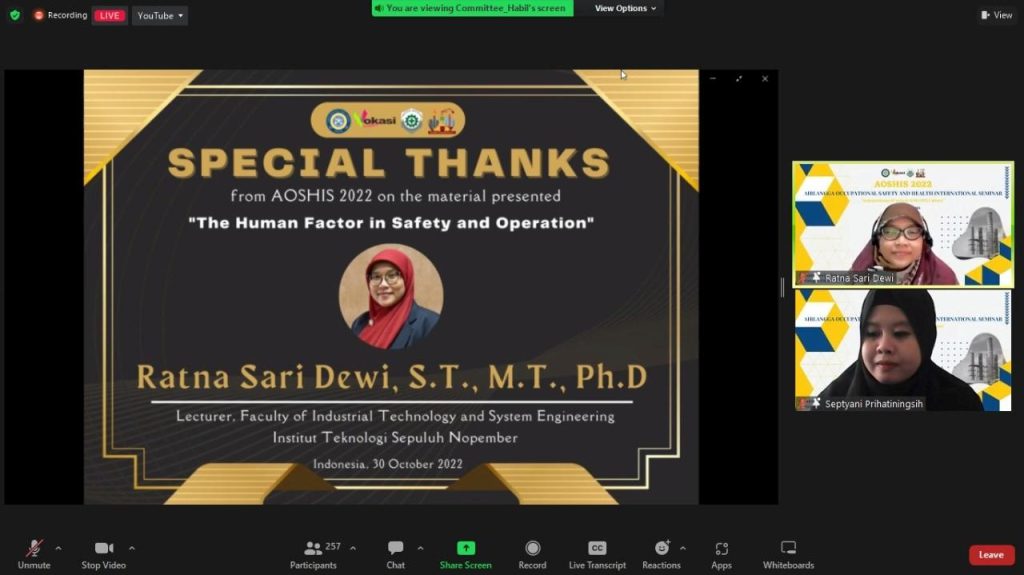Click the logo badge atop the slide
1024x575 pixels.
tap(388, 120)
